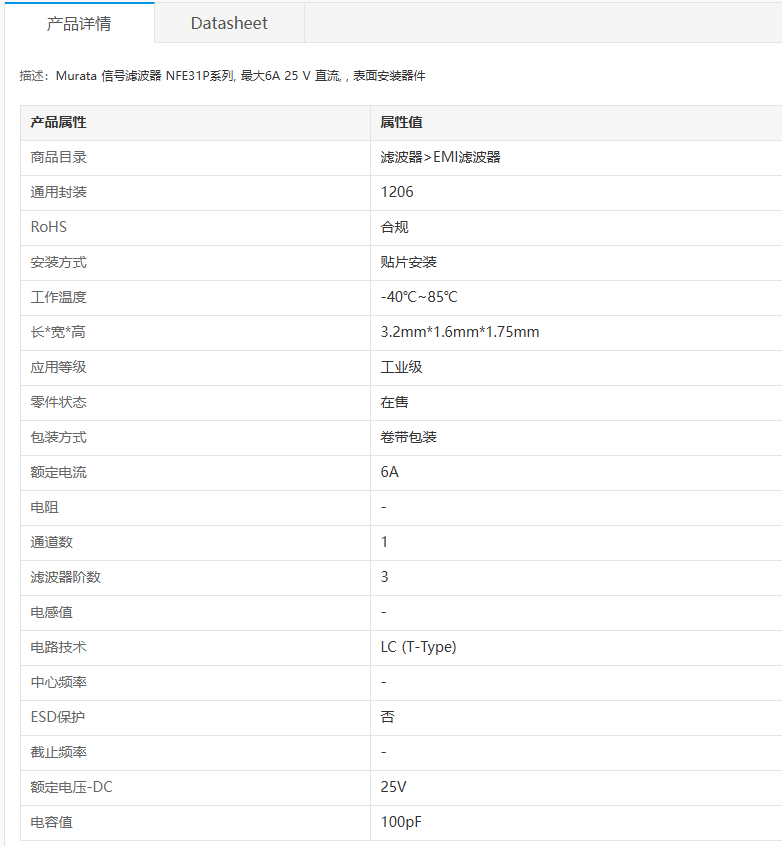Click the ESD保护 label
The width and height of the screenshot is (782, 846).
coord(58,717)
